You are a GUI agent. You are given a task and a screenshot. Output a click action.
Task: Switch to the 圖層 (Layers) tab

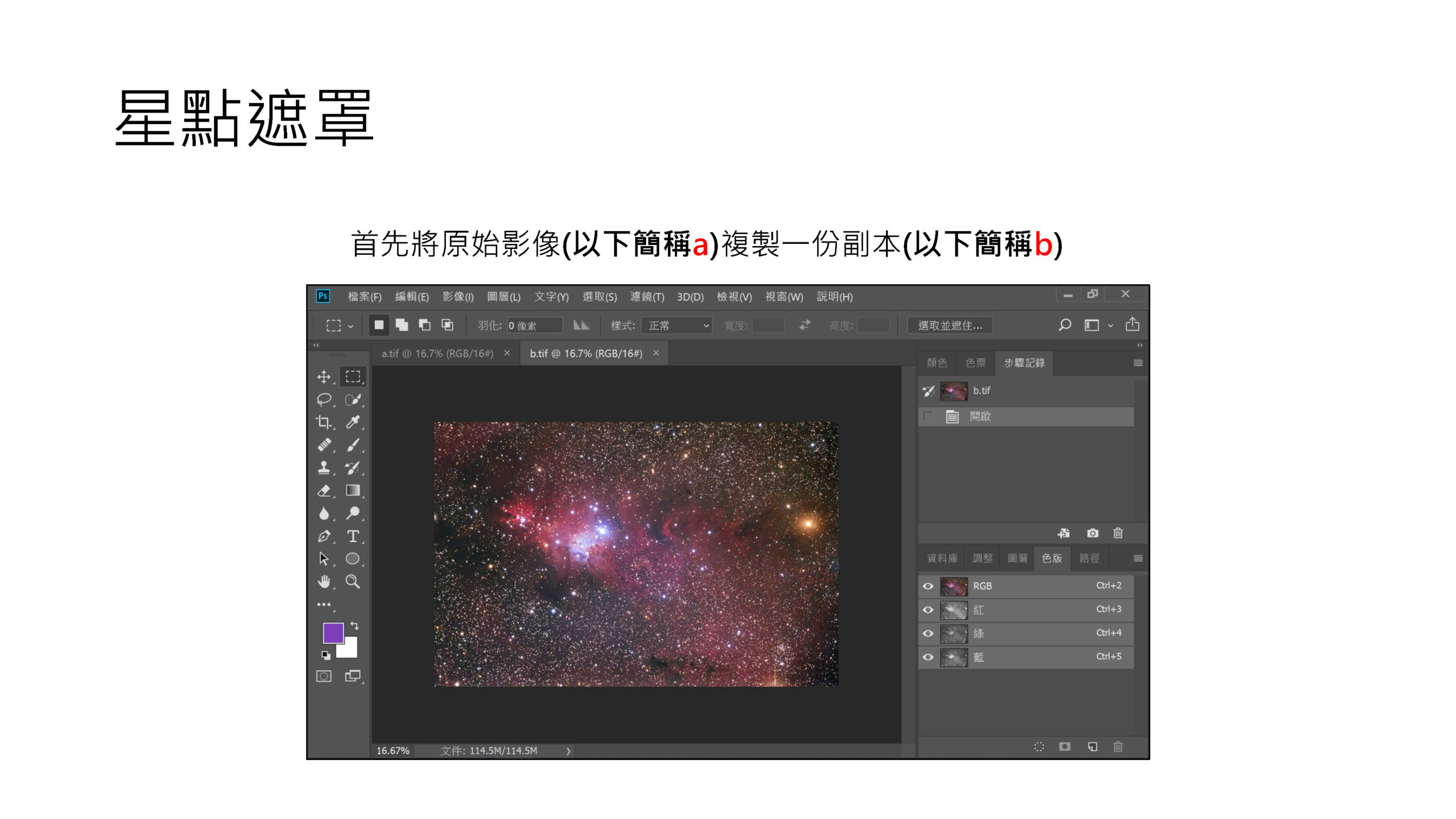1017,559
